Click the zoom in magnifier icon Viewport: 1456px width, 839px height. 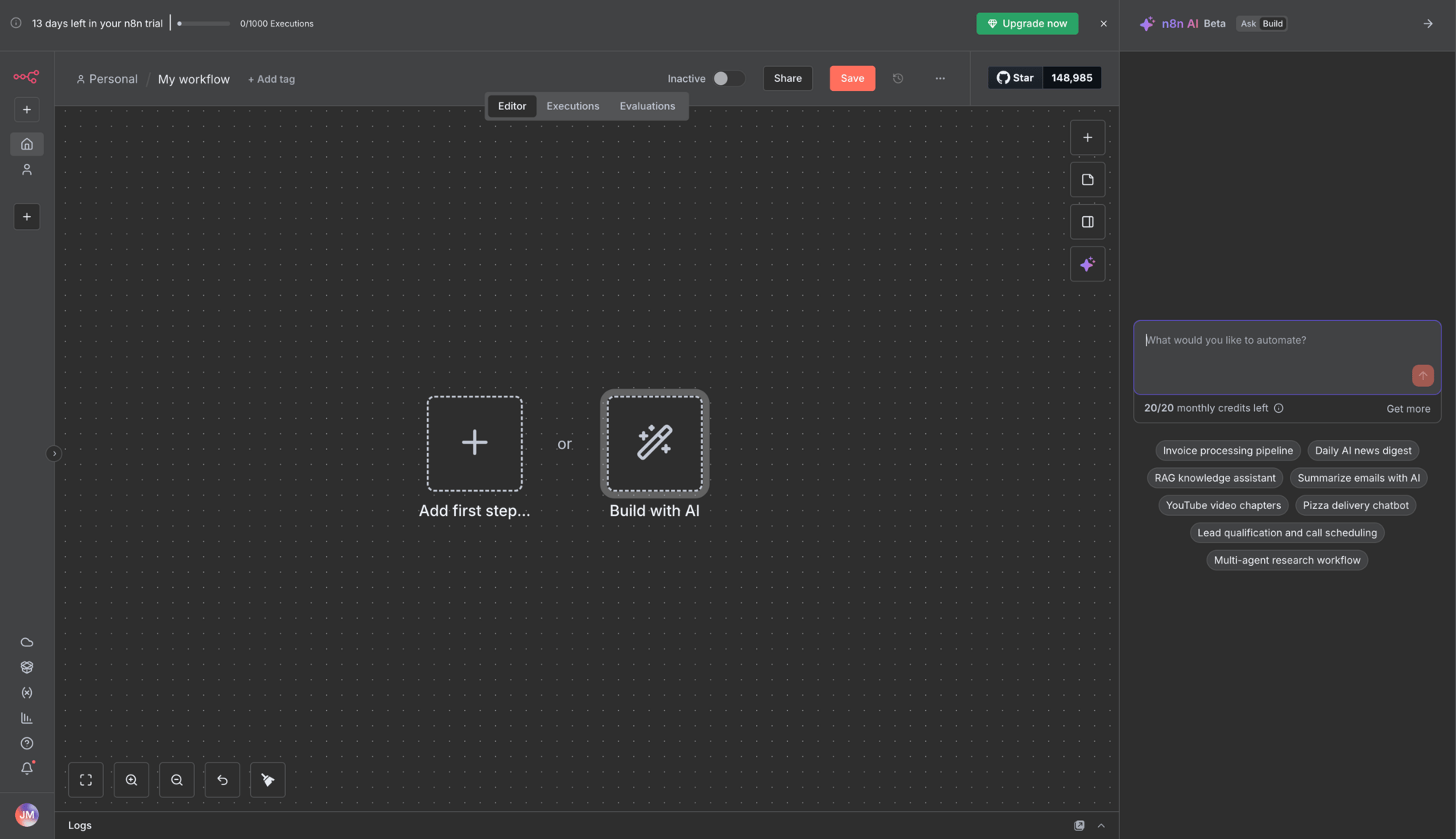click(131, 780)
